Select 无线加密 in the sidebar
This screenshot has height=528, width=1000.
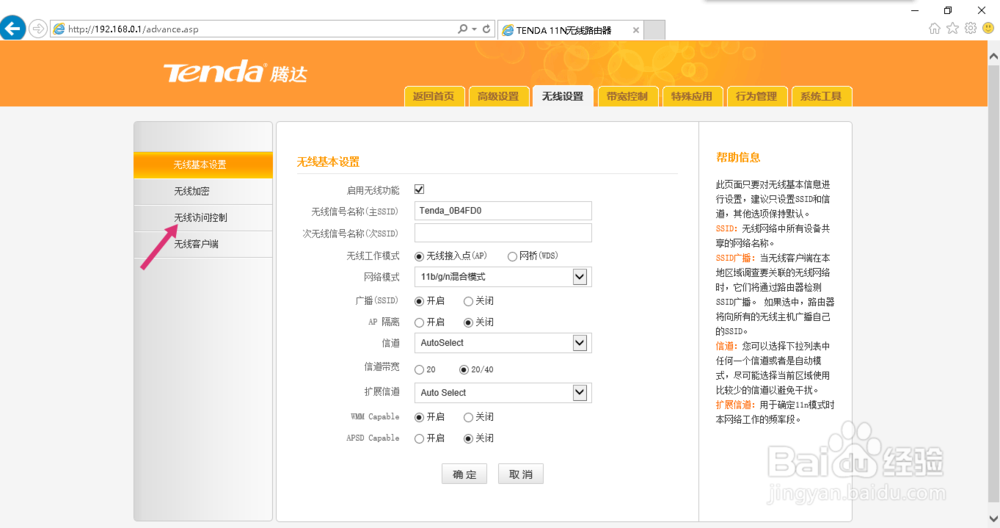(x=203, y=191)
